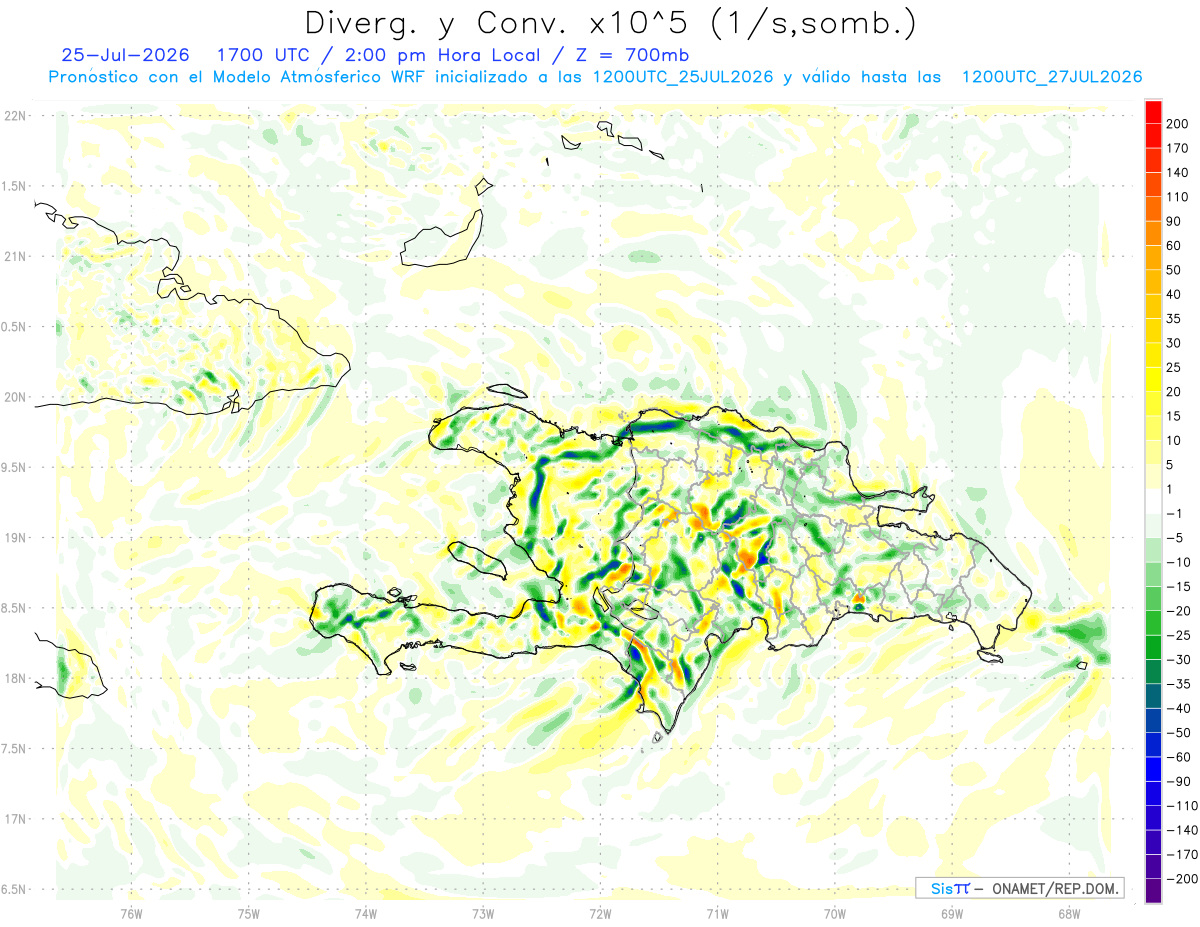Pick the white swatch between 1 and -1

tap(1153, 502)
